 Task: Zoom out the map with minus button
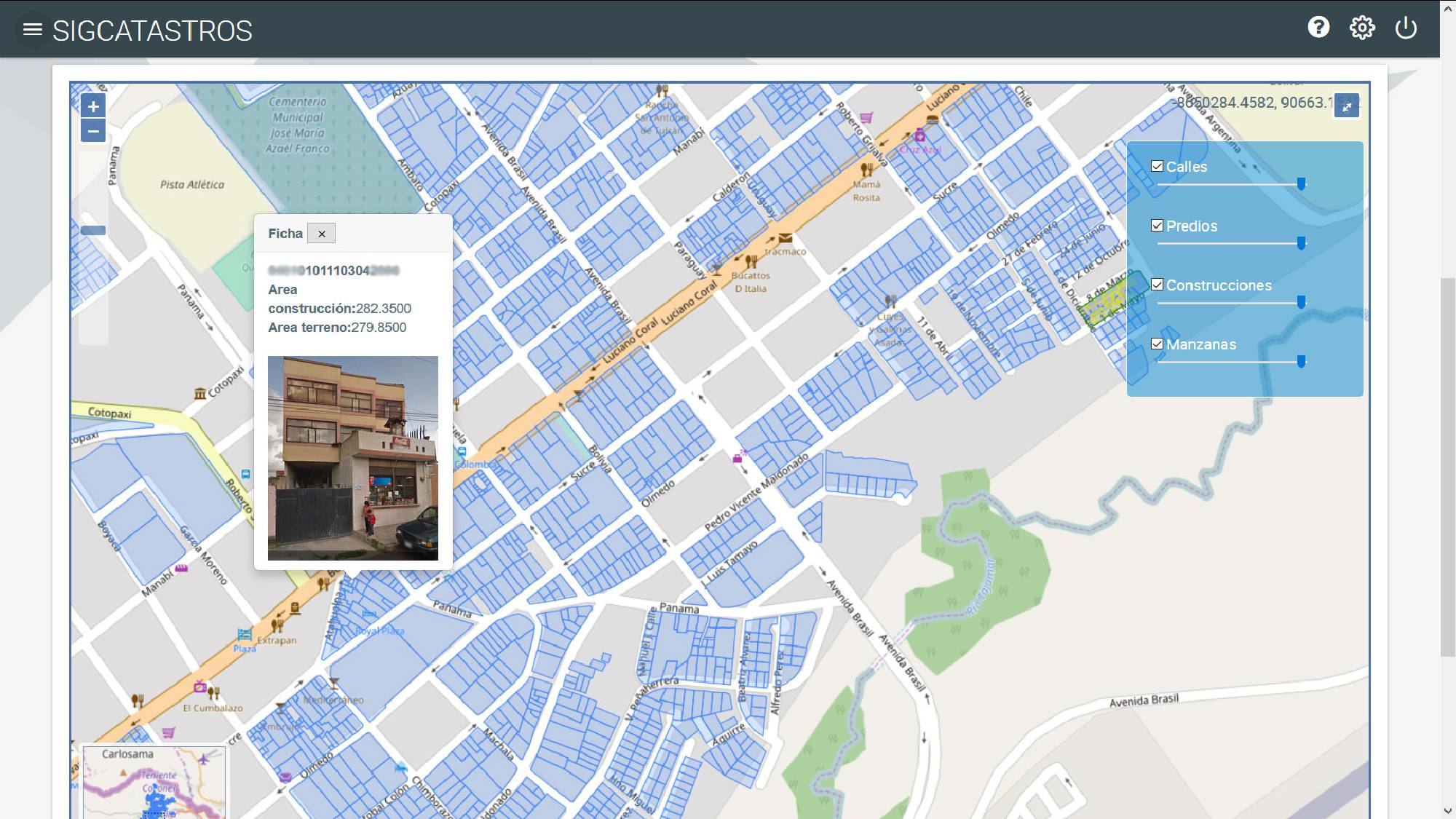tap(93, 132)
